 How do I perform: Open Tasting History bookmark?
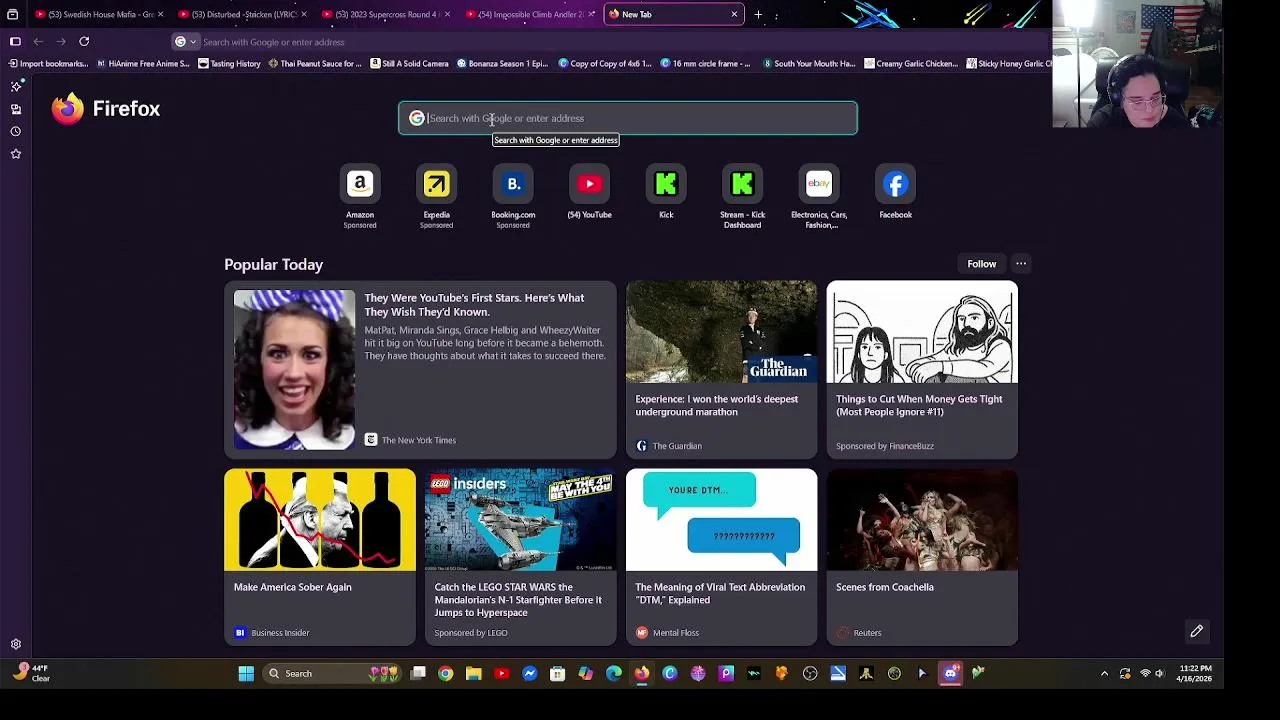click(229, 64)
